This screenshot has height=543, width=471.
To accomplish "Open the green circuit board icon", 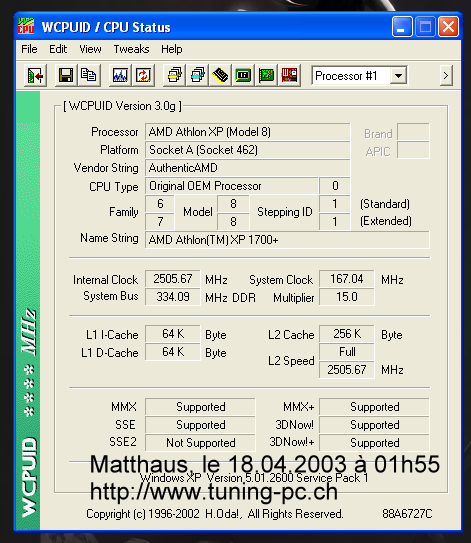I will pos(266,75).
